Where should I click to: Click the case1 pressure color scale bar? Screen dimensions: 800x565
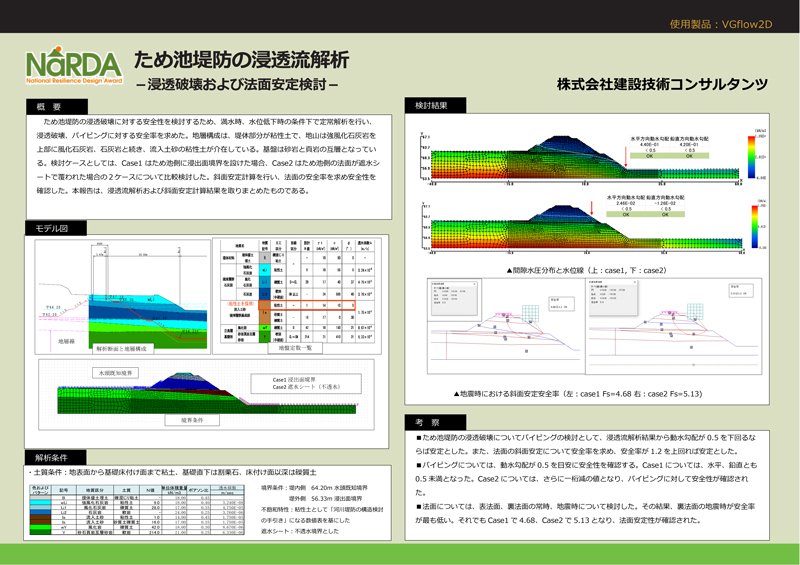click(x=751, y=157)
